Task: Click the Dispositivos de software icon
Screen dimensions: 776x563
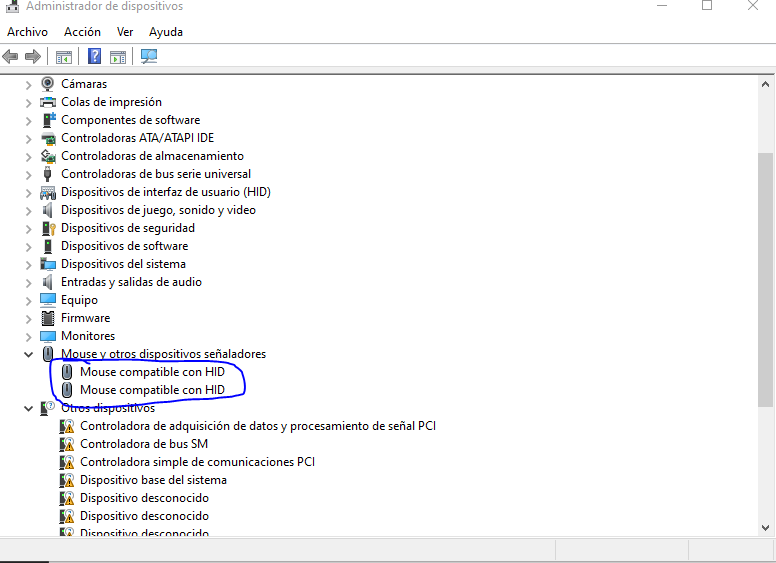Action: point(48,246)
